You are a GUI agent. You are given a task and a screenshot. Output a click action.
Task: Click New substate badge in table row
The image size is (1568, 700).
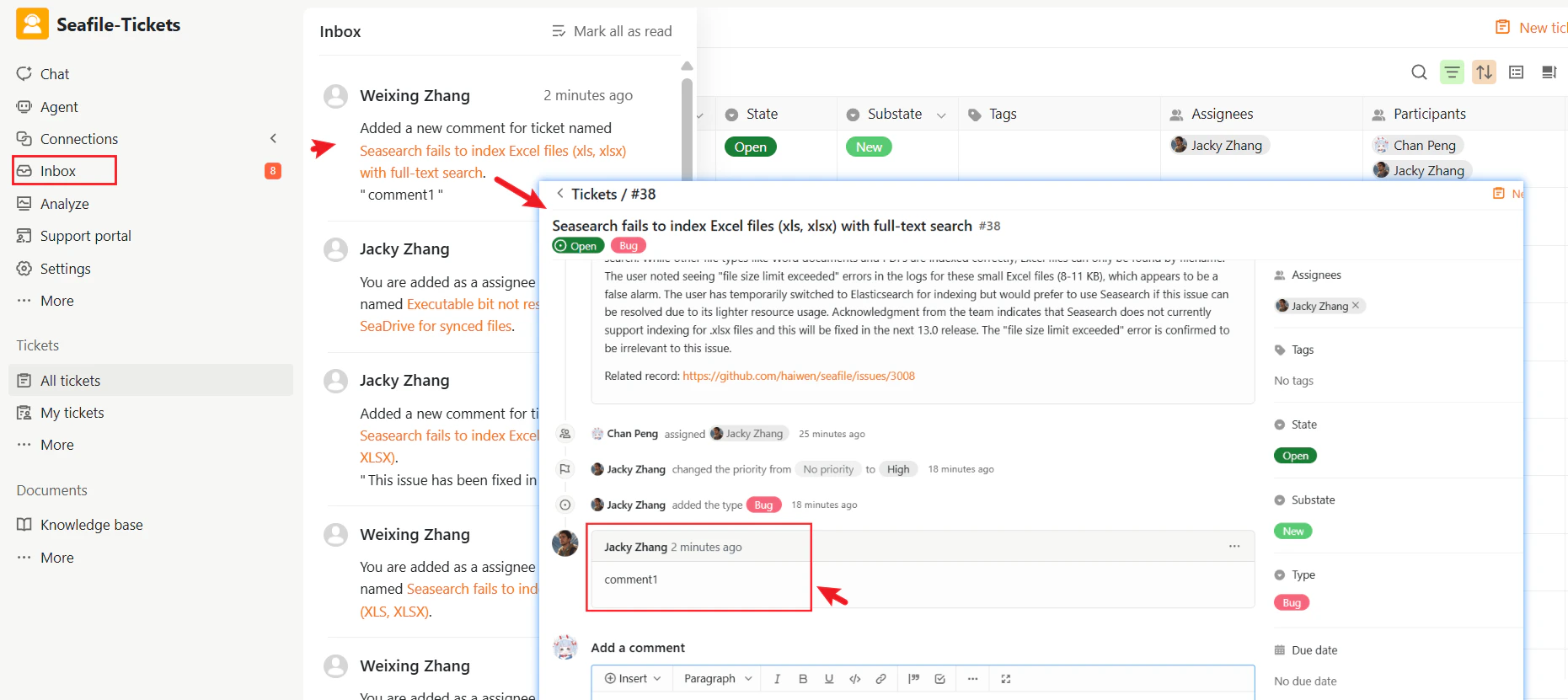[869, 147]
